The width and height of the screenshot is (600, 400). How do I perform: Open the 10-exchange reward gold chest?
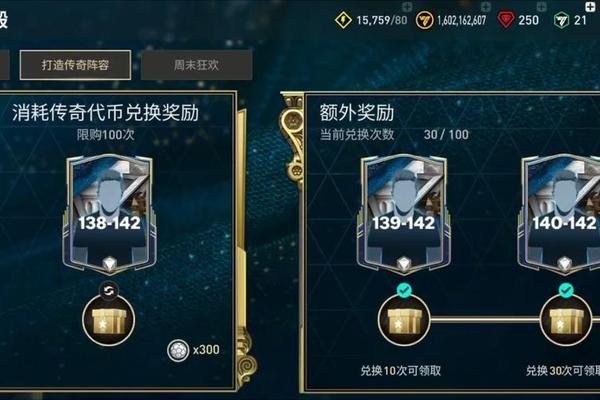click(x=404, y=320)
